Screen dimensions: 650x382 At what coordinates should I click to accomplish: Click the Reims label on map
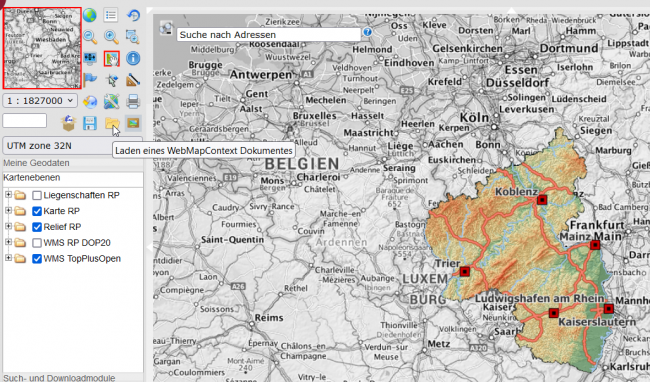coord(269,318)
